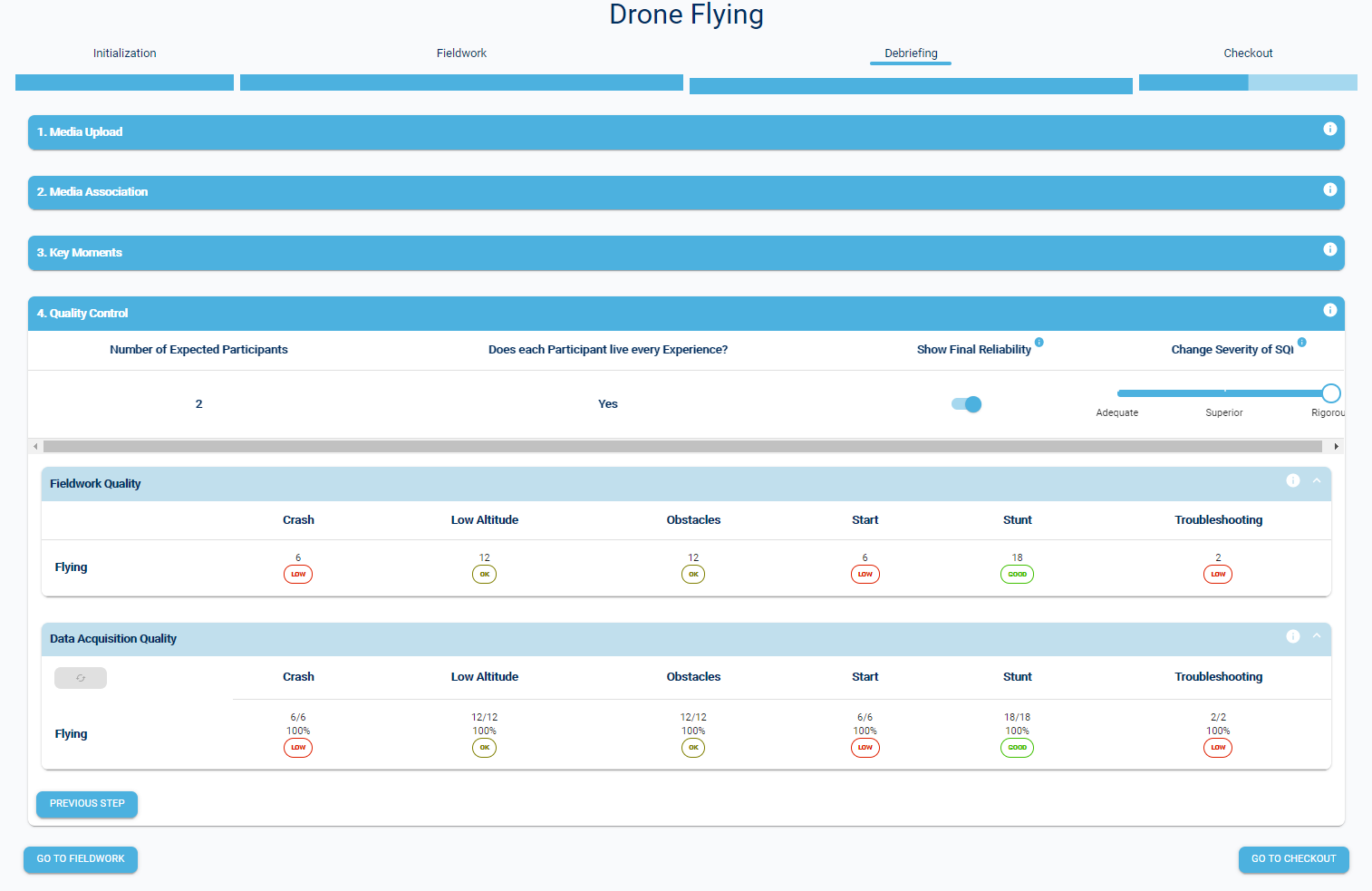The height and width of the screenshot is (891, 1372).
Task: Collapse the Fieldwork Quality panel
Action: coord(1317,481)
